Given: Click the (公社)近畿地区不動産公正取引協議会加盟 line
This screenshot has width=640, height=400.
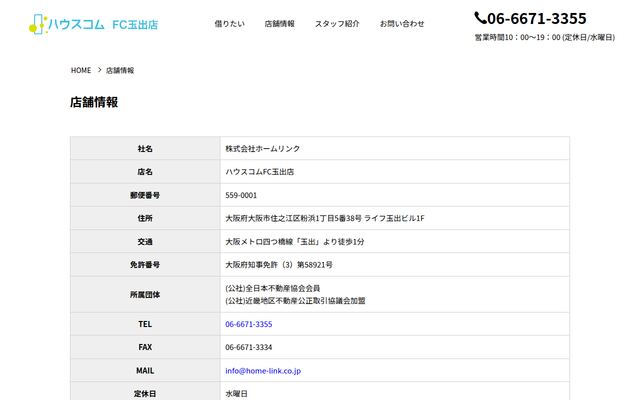Looking at the screenshot, I should point(295,301).
